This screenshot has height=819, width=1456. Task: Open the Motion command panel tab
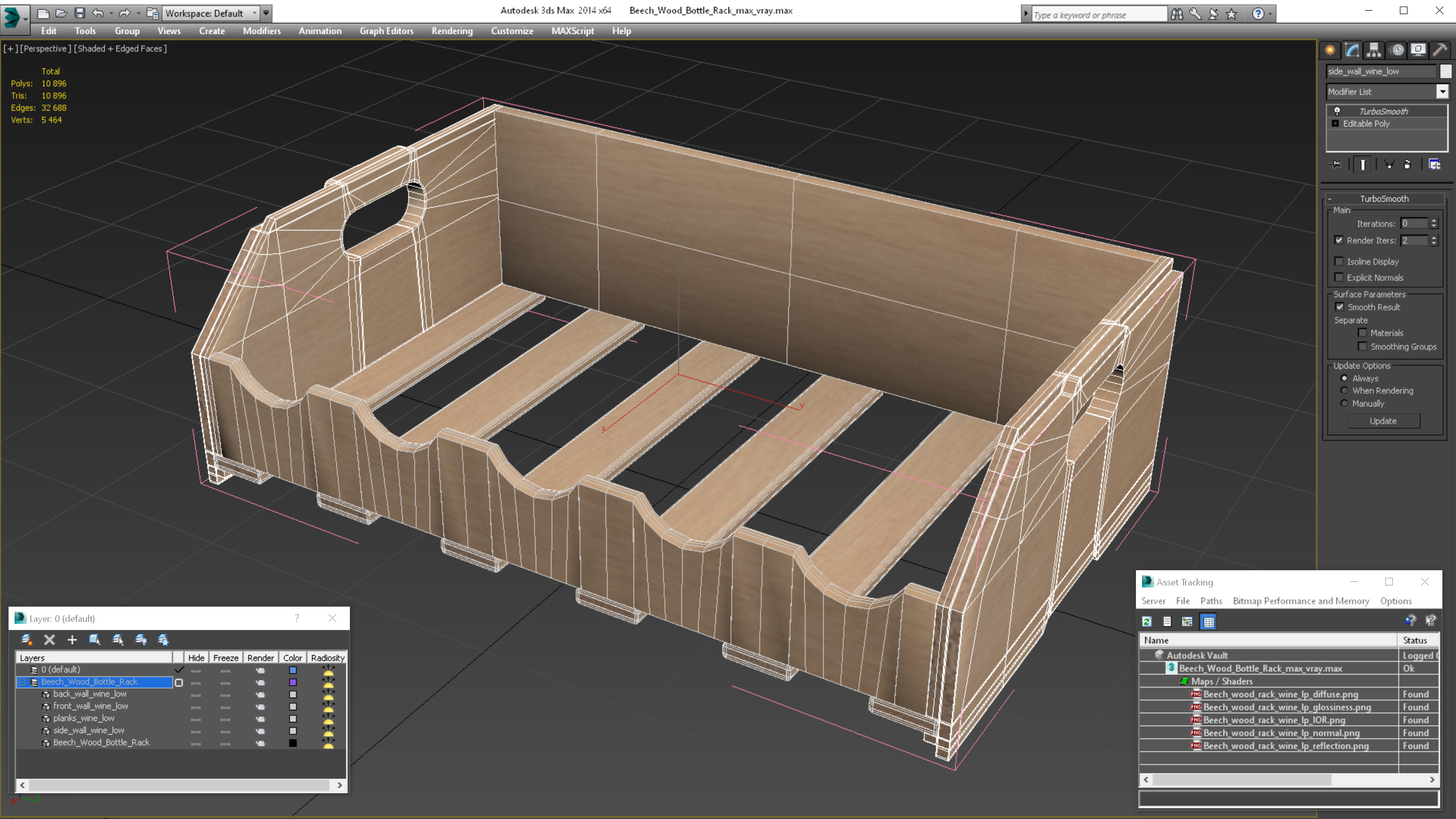(1397, 51)
